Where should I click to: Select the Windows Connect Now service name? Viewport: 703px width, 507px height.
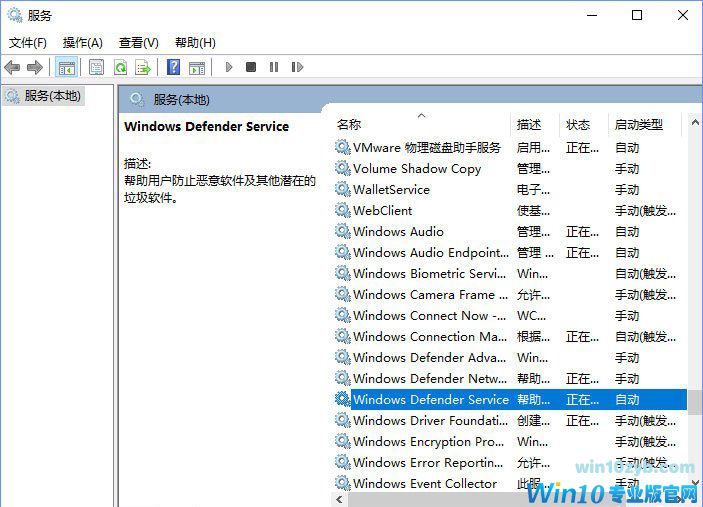430,316
